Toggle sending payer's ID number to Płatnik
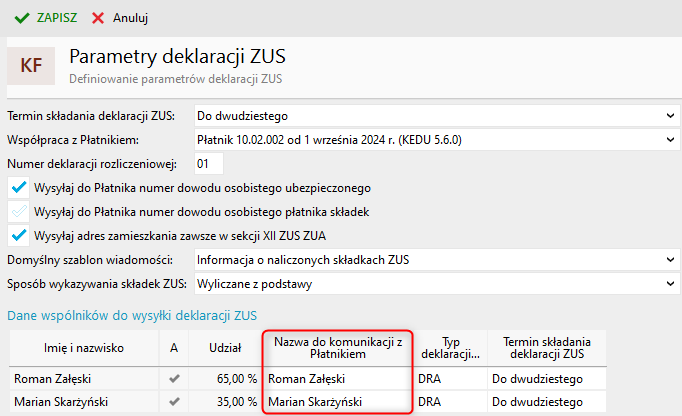Image resolution: width=682 pixels, height=416 pixels. [x=18, y=212]
